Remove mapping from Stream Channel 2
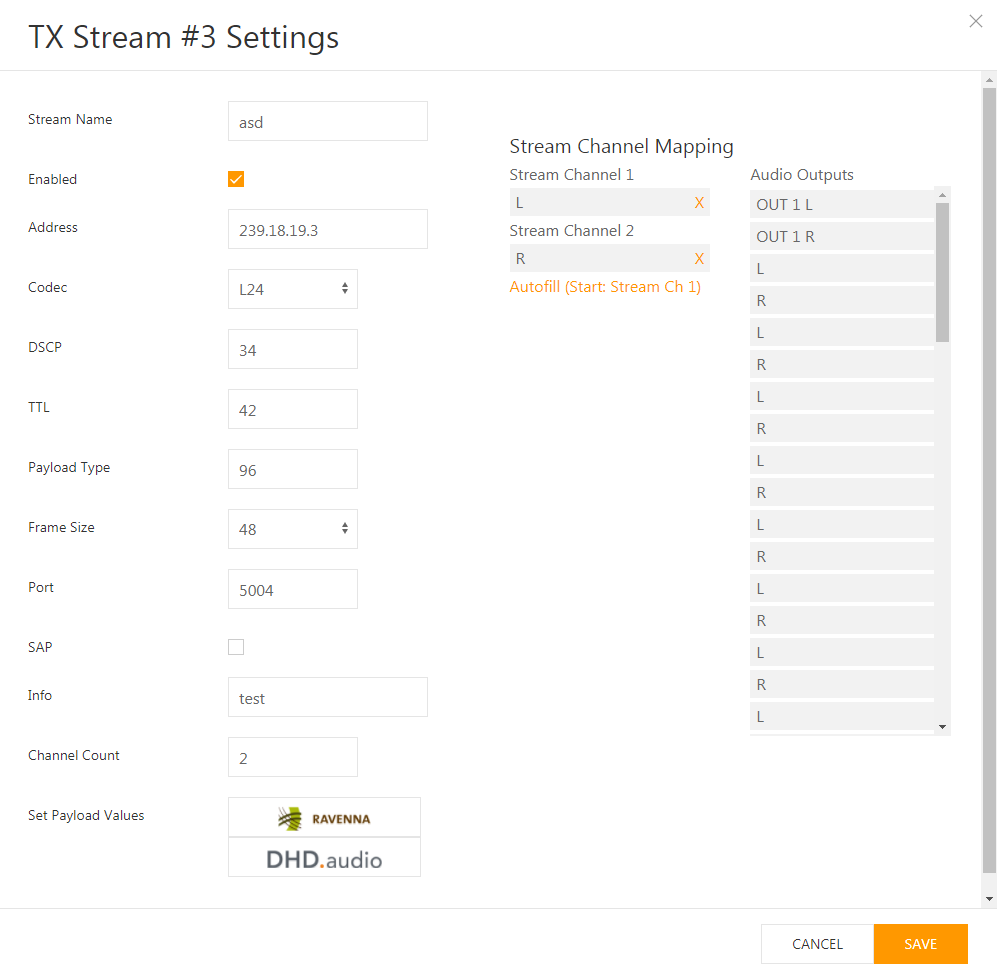Image resolution: width=997 pixels, height=977 pixels. point(699,259)
